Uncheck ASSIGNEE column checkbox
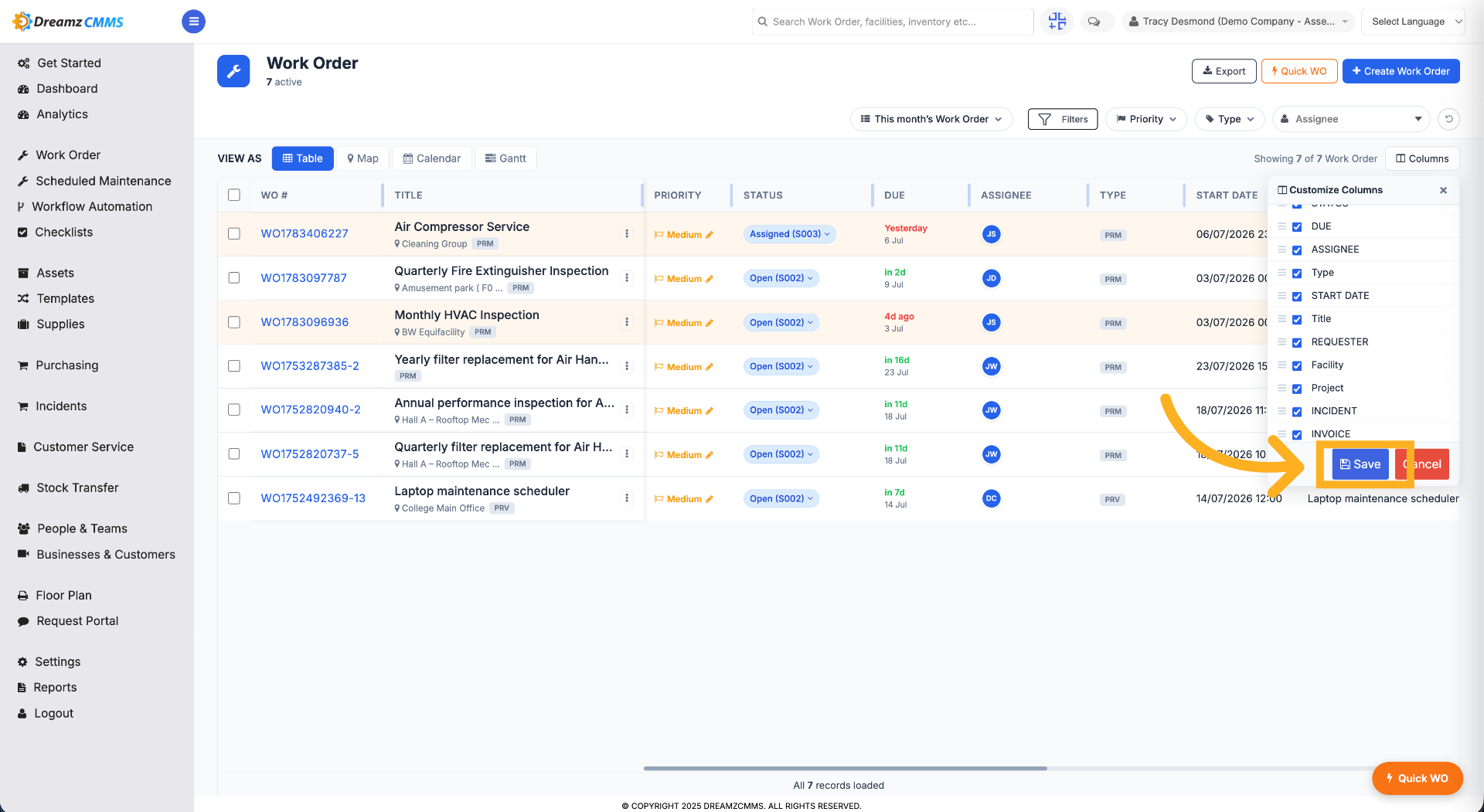1484x812 pixels. 1297,250
